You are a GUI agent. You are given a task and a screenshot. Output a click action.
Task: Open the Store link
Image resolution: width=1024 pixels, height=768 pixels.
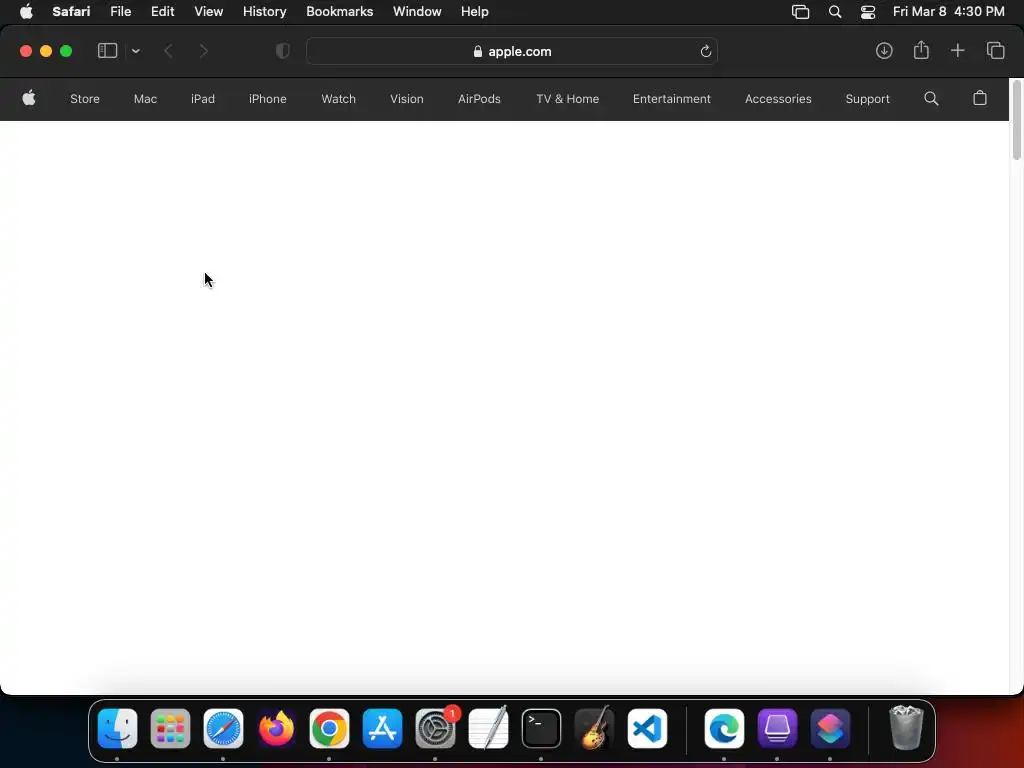tap(85, 99)
